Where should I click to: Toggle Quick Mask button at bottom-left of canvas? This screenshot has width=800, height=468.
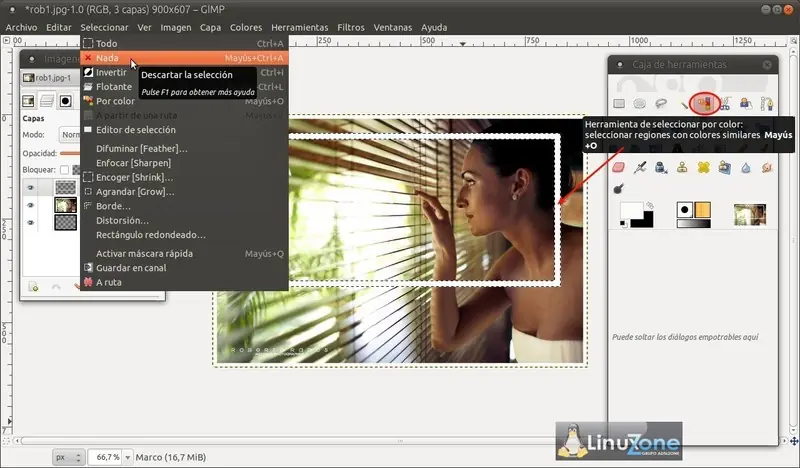coord(6,440)
